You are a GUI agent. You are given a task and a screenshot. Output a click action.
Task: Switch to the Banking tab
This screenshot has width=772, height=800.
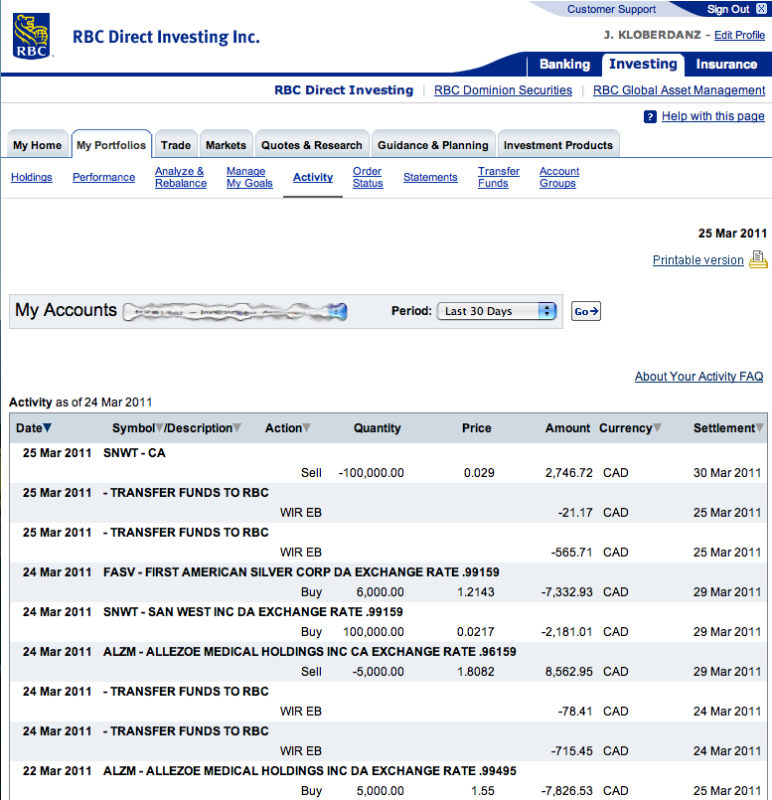coord(564,64)
